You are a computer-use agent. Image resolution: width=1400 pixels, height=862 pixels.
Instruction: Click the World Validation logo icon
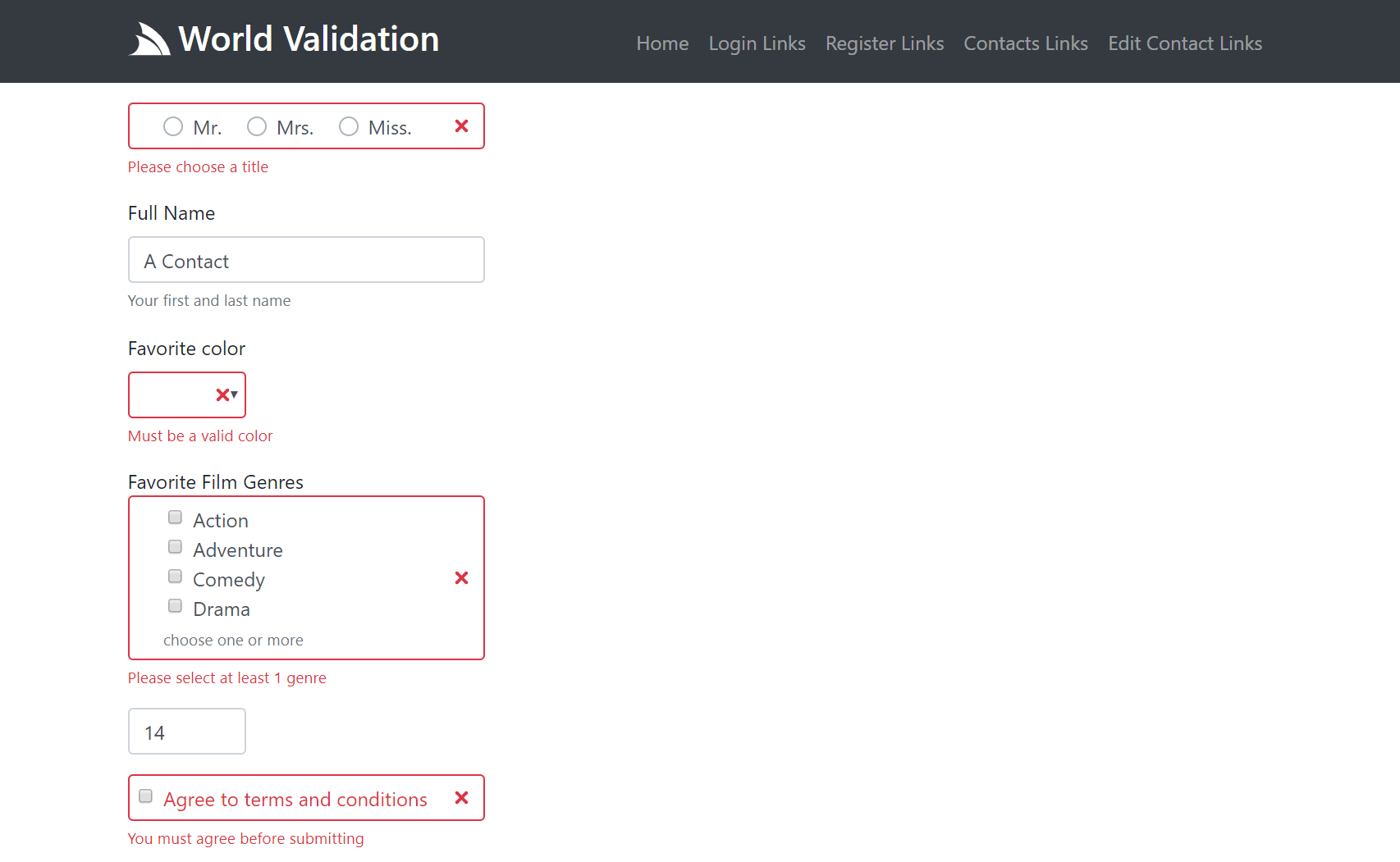pos(149,39)
